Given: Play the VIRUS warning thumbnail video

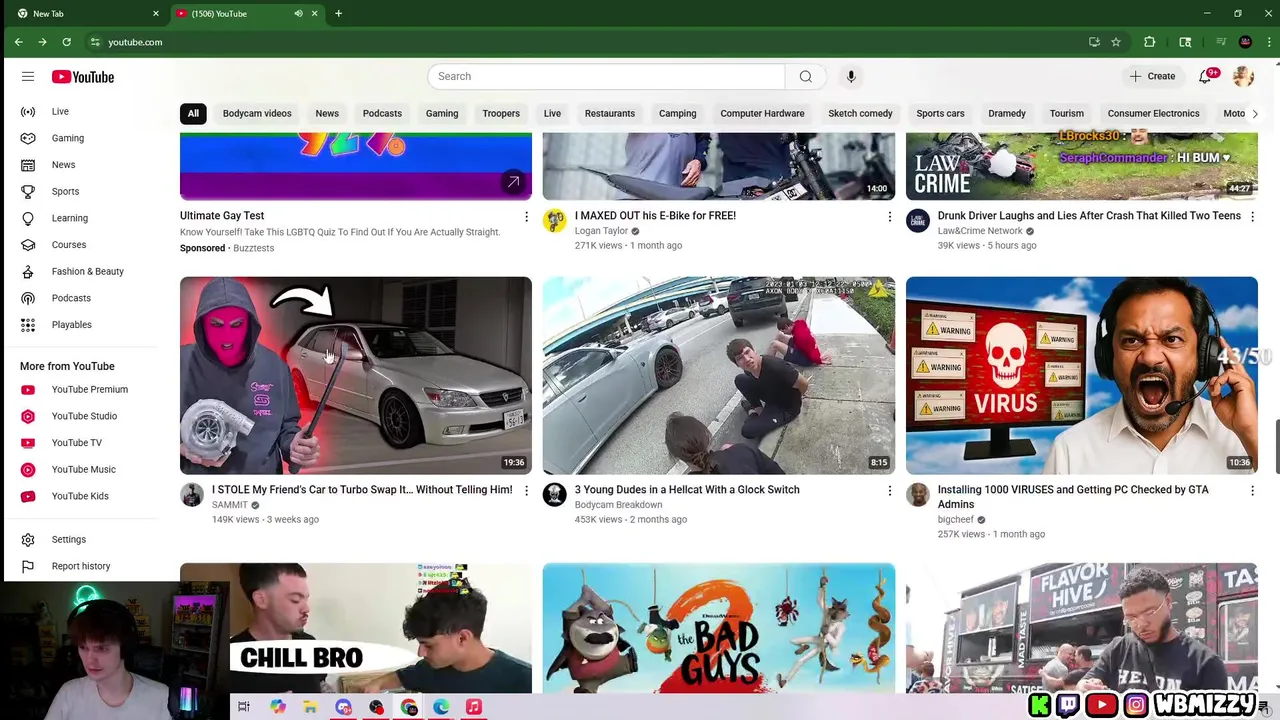Looking at the screenshot, I should click(1082, 375).
